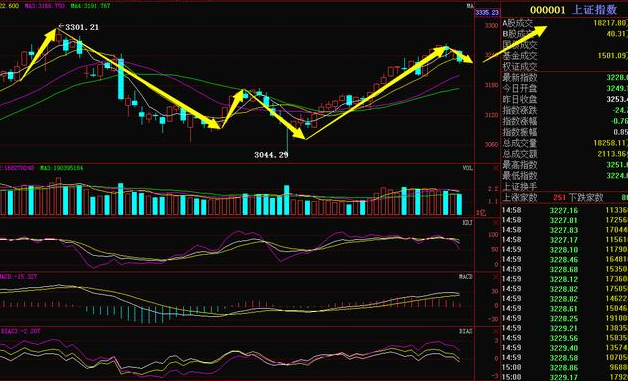Click the KDJ indicator label
The height and width of the screenshot is (381, 628).
point(468,222)
